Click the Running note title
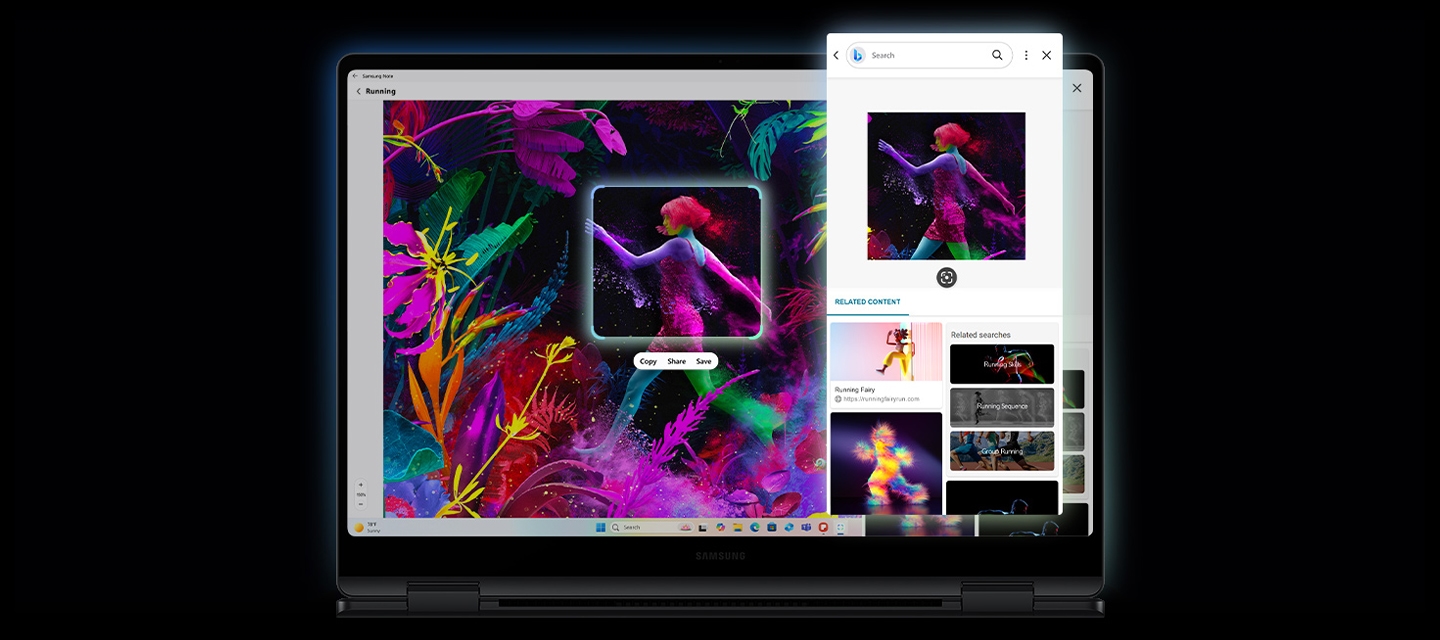1440x640 pixels. tap(381, 91)
